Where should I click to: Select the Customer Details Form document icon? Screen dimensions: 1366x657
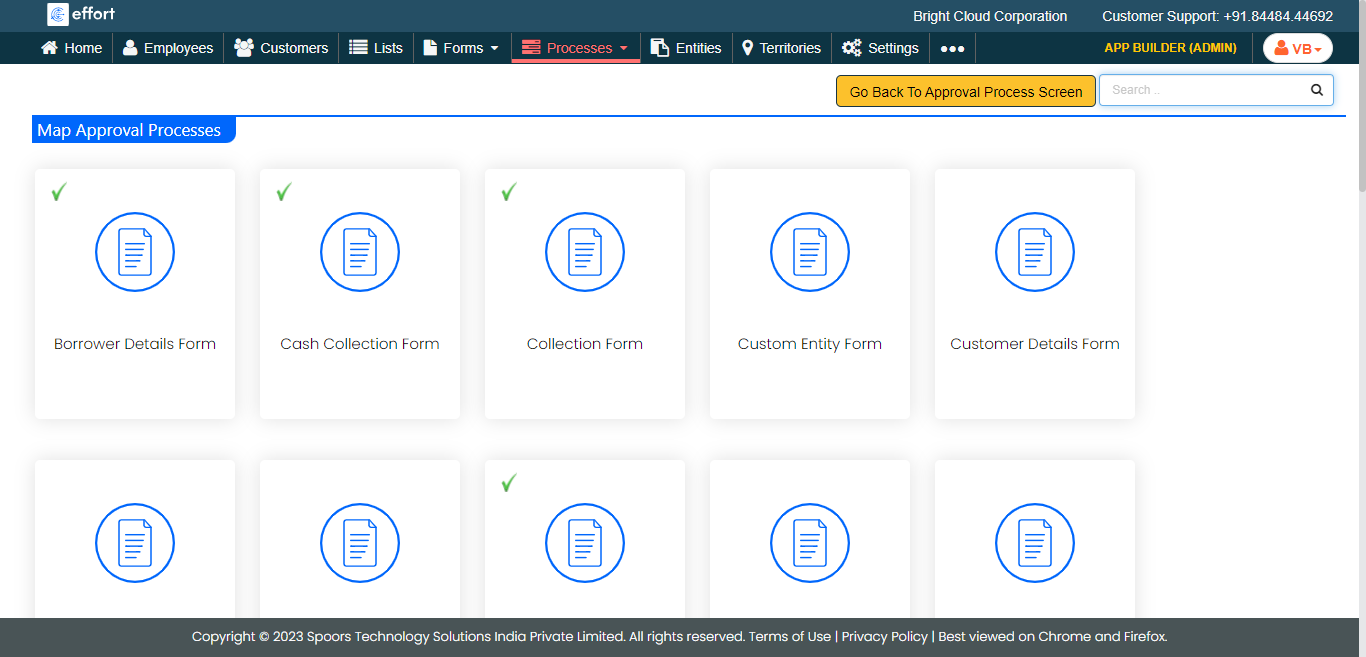tap(1035, 252)
